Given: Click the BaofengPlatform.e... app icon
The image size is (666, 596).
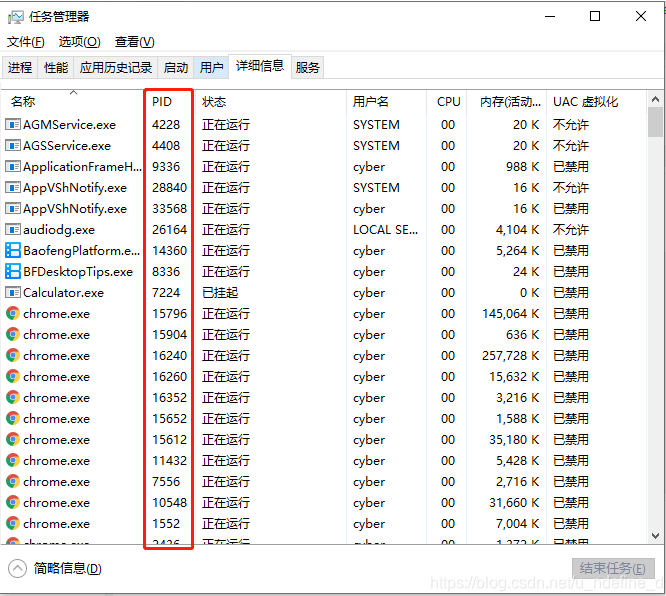Looking at the screenshot, I should click(x=13, y=251).
